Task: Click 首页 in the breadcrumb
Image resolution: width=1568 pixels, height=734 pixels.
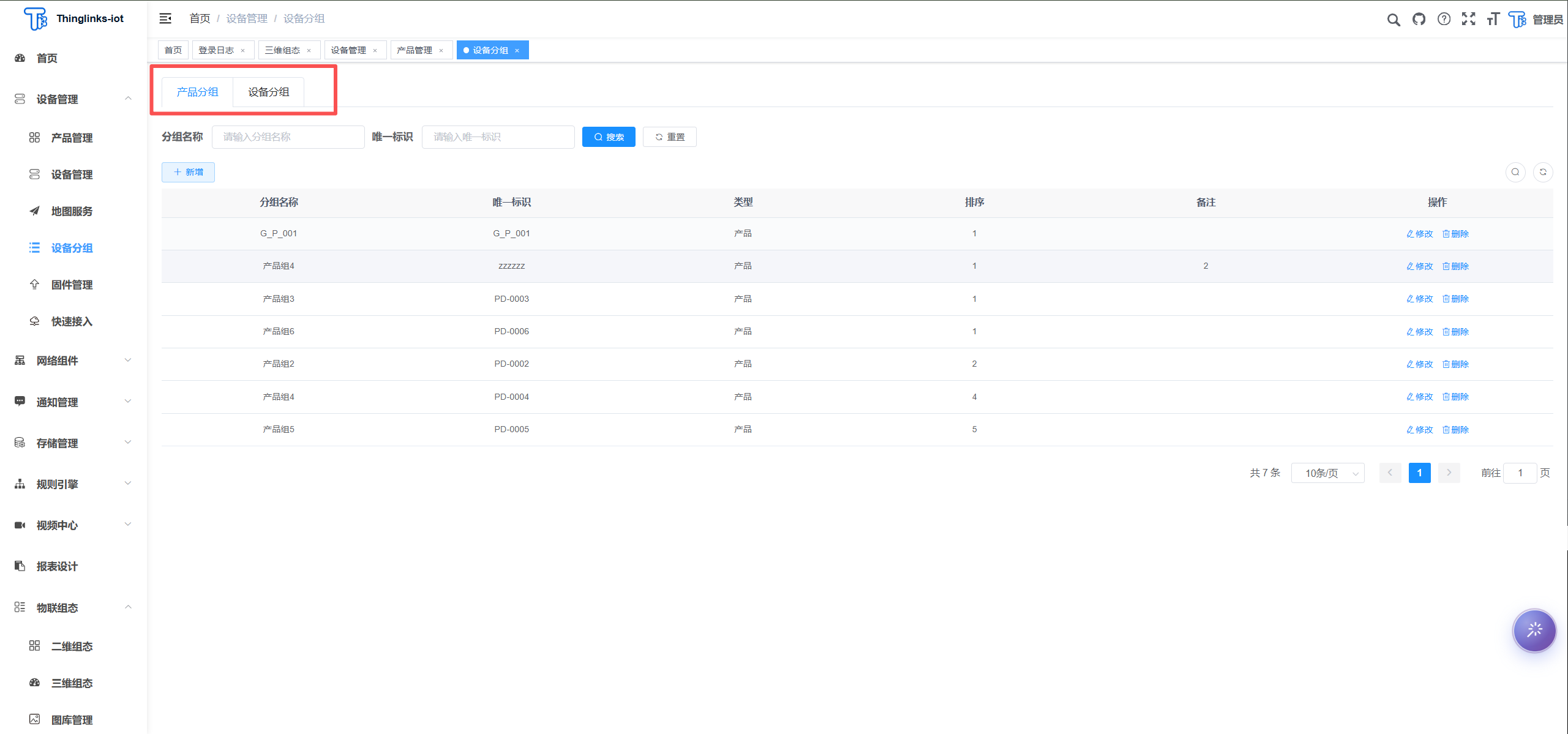Action: [x=200, y=18]
